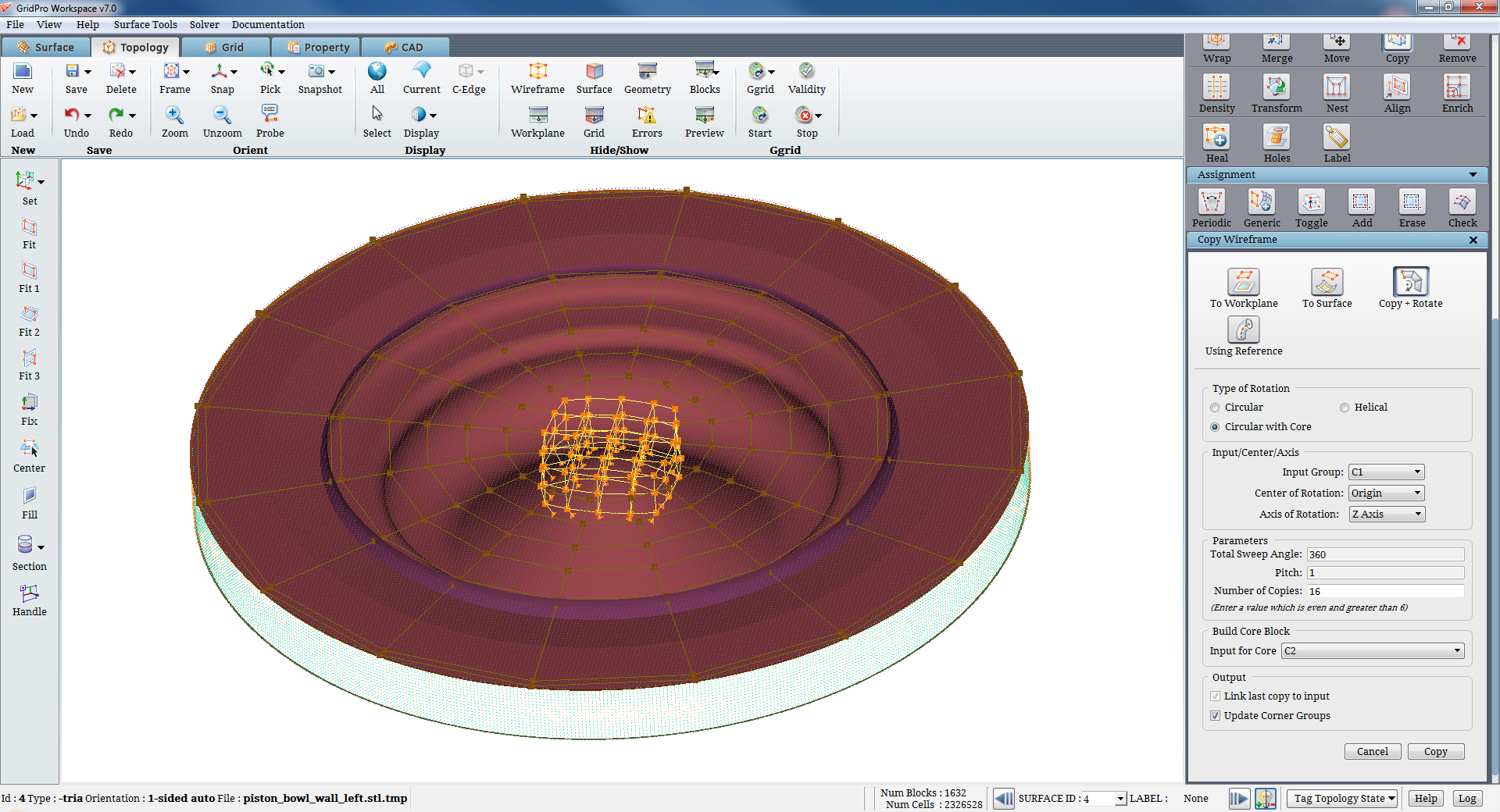Select the Helical rotation type
Screen dimensions: 1500x812
click(1345, 408)
